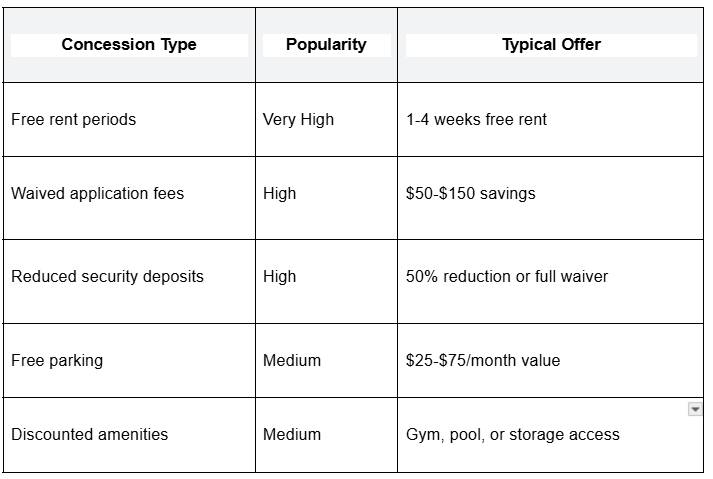Select the "$50-$150 savings" cell

tap(470, 194)
